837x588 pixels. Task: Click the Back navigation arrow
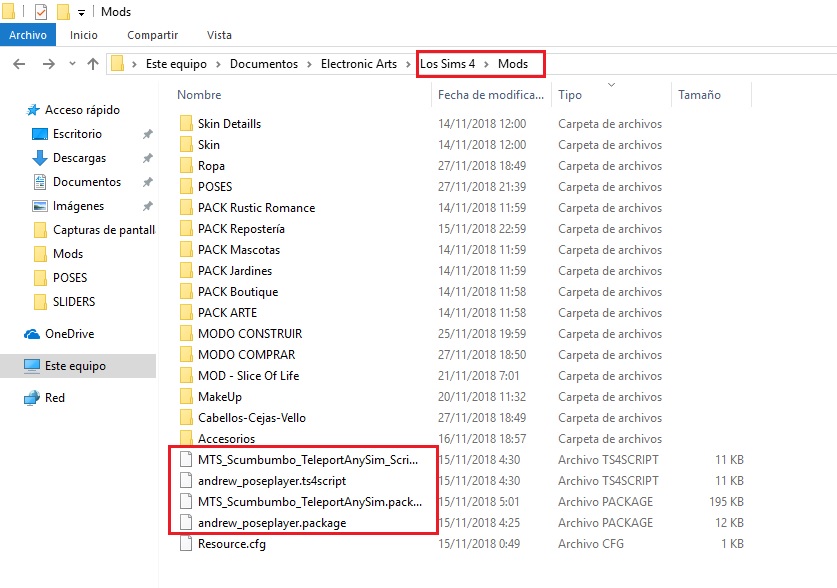coord(19,64)
